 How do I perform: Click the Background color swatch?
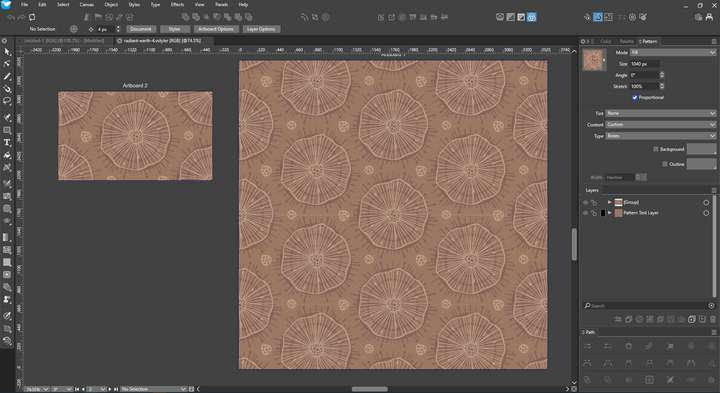[x=701, y=149]
